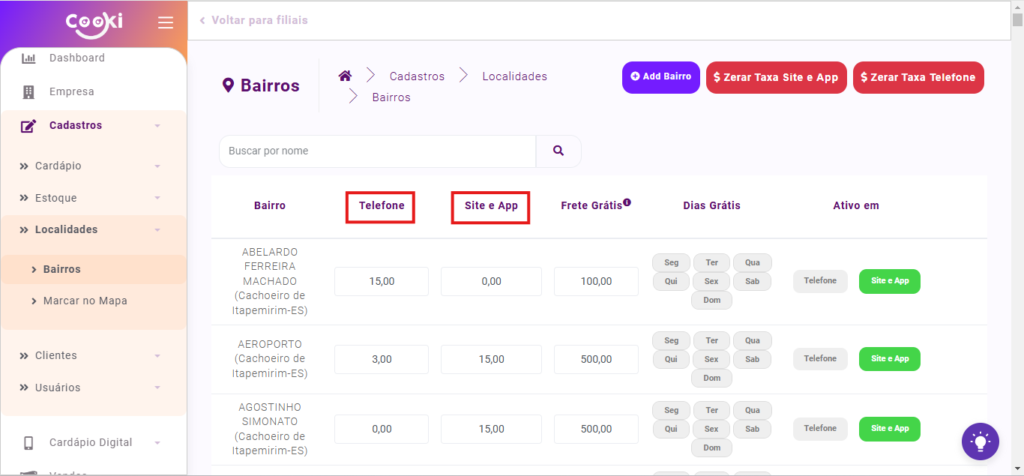Click Zerar Taxa Telefone button

click(x=918, y=78)
